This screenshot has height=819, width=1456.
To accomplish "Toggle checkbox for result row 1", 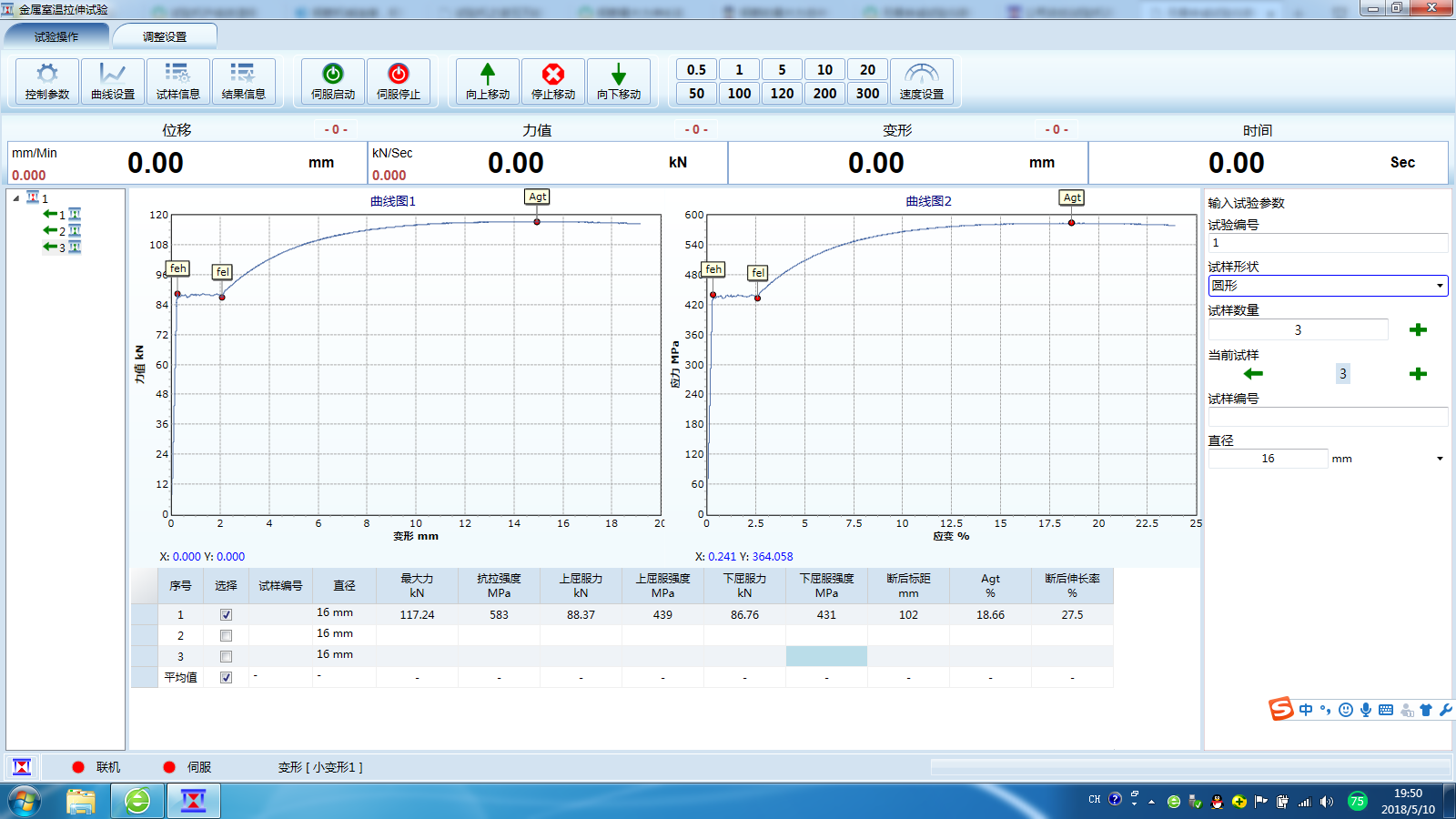I will point(226,615).
